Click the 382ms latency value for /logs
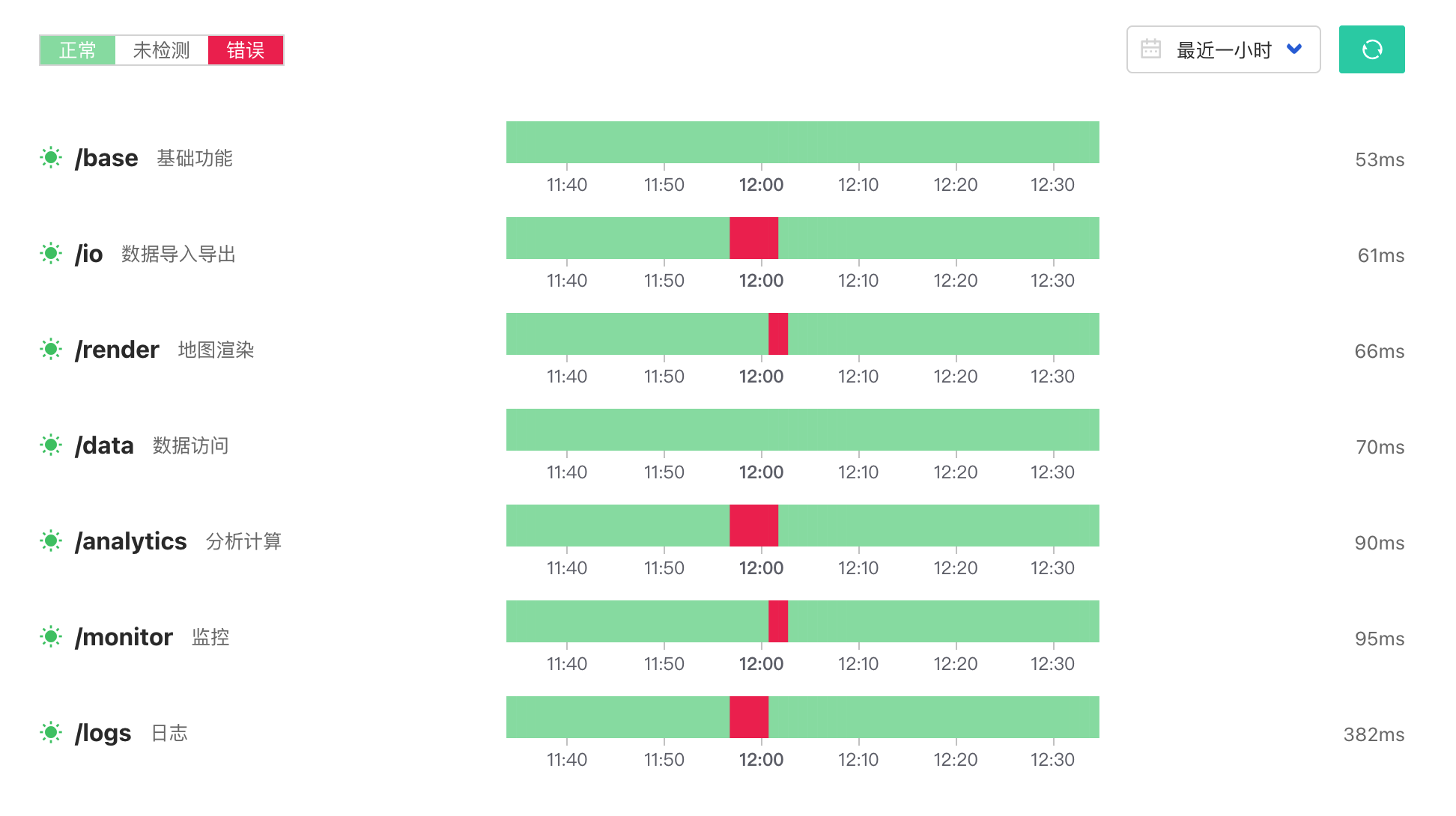The height and width of the screenshot is (816, 1456). pyautogui.click(x=1374, y=734)
